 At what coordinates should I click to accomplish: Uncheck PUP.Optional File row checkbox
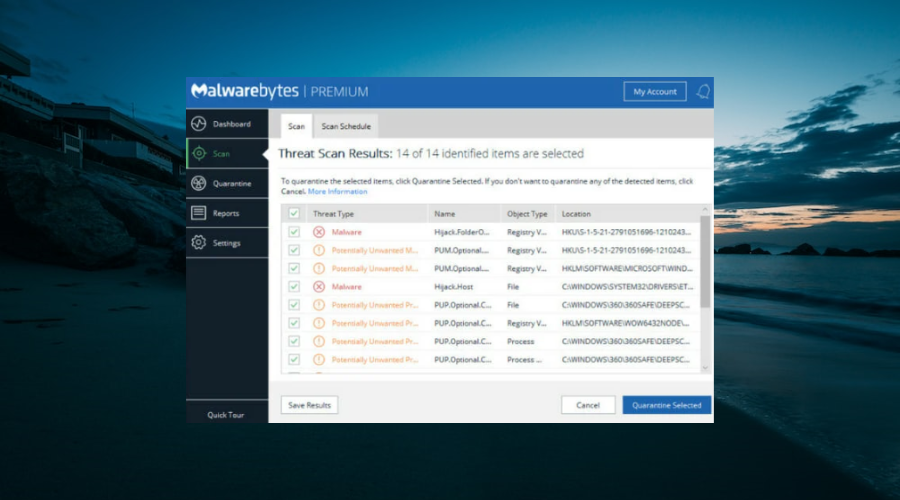pyautogui.click(x=294, y=305)
